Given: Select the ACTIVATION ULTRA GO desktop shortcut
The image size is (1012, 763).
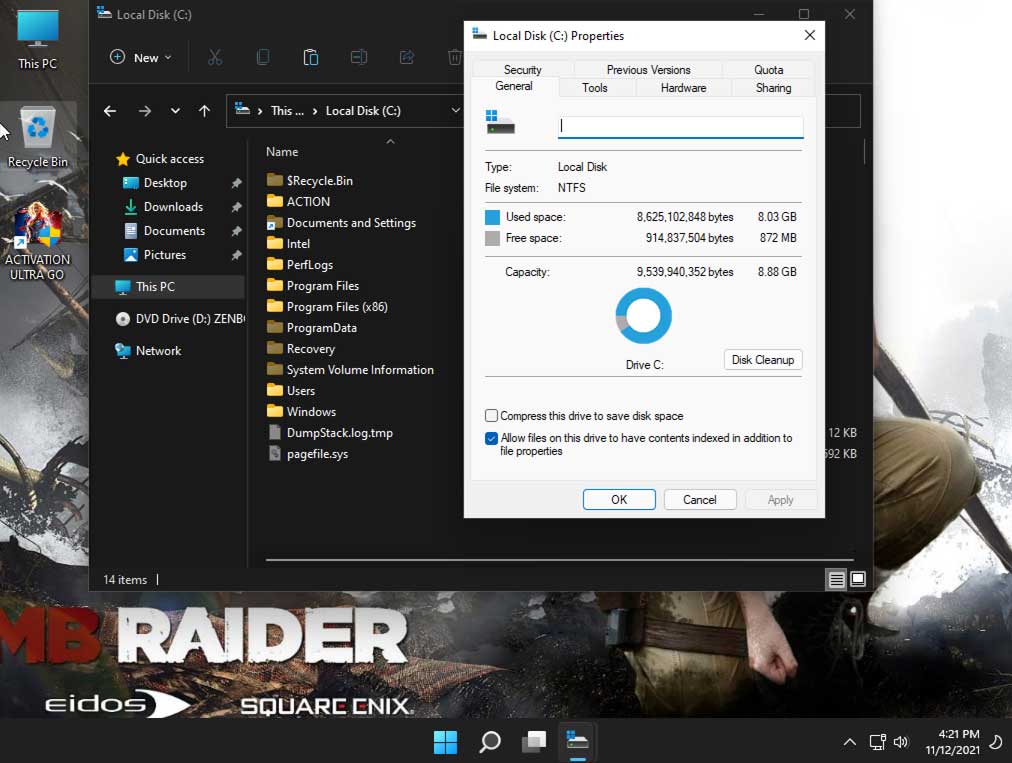Looking at the screenshot, I should click(x=37, y=242).
